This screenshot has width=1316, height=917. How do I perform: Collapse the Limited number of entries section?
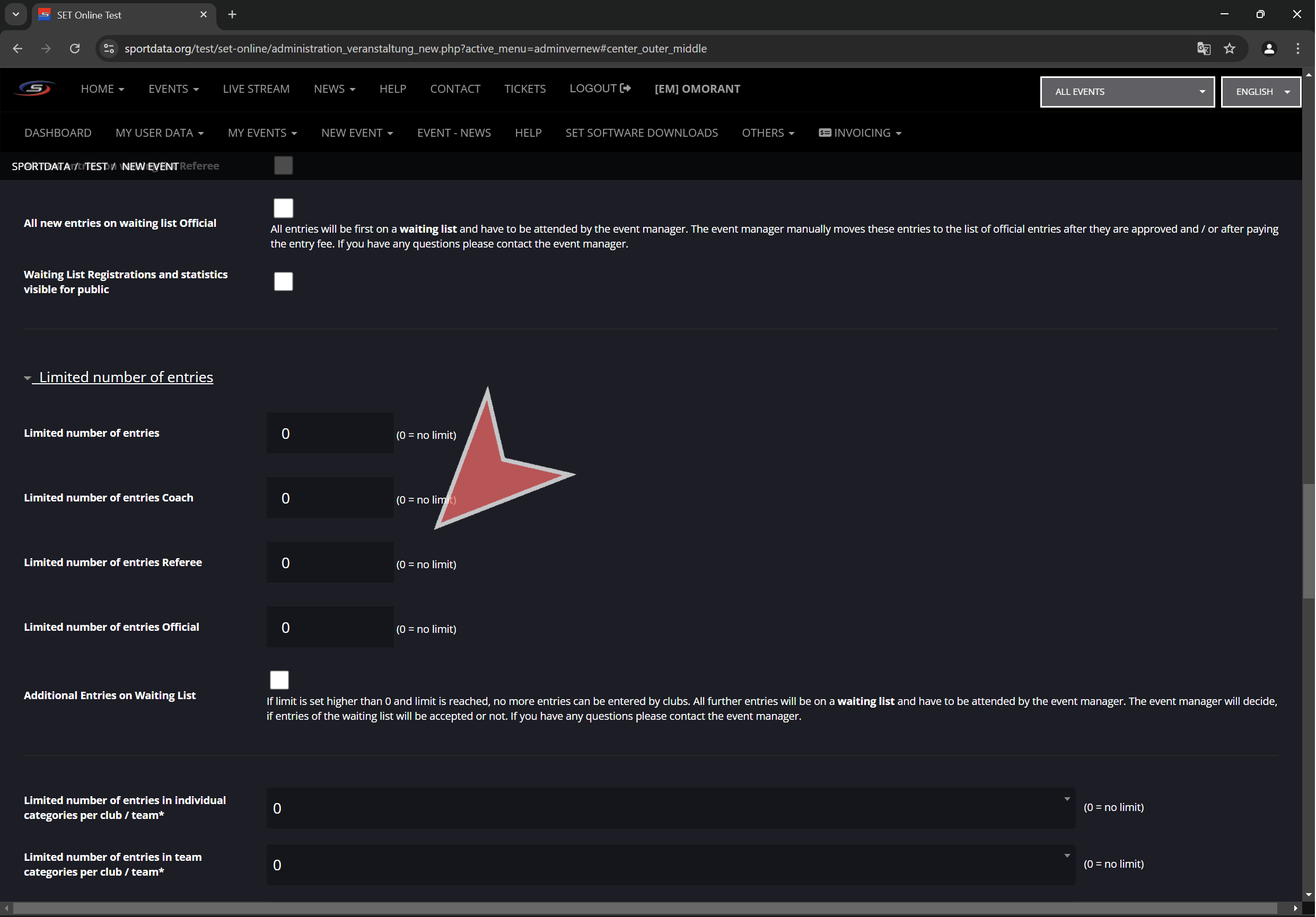(126, 377)
